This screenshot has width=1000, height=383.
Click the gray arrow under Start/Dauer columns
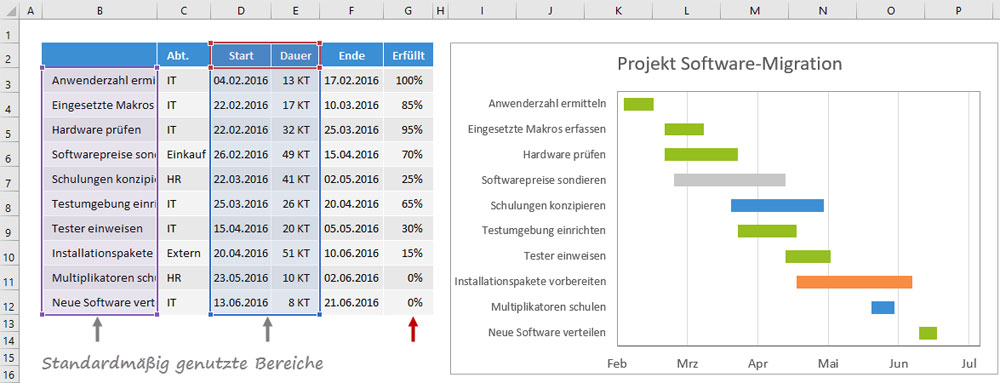tap(268, 330)
